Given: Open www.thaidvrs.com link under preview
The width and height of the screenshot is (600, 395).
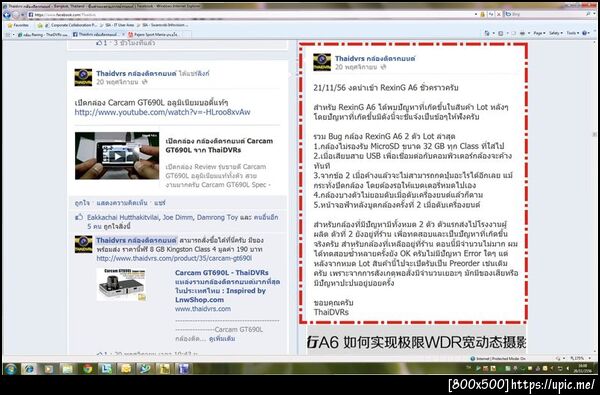Looking at the screenshot, I should click(x=203, y=308).
